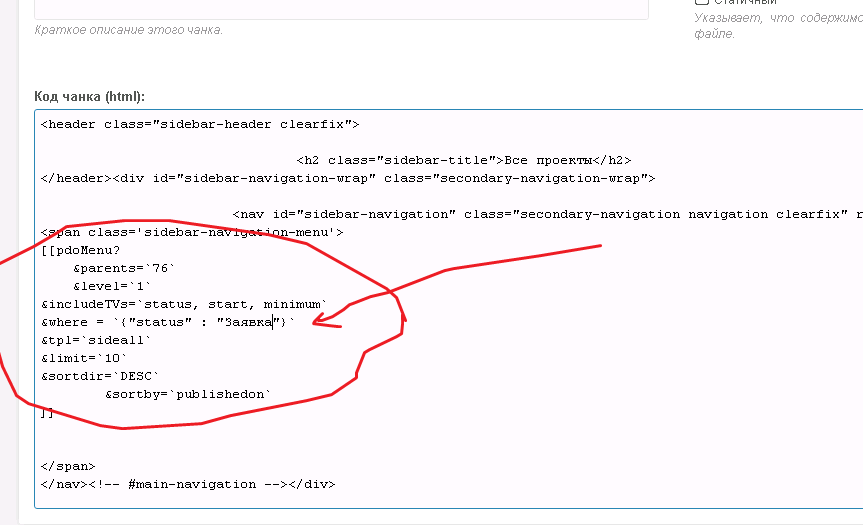The height and width of the screenshot is (525, 863).
Task: Click the 'Краткое описание этого чанка' hint text
Action: pyautogui.click(x=129, y=30)
